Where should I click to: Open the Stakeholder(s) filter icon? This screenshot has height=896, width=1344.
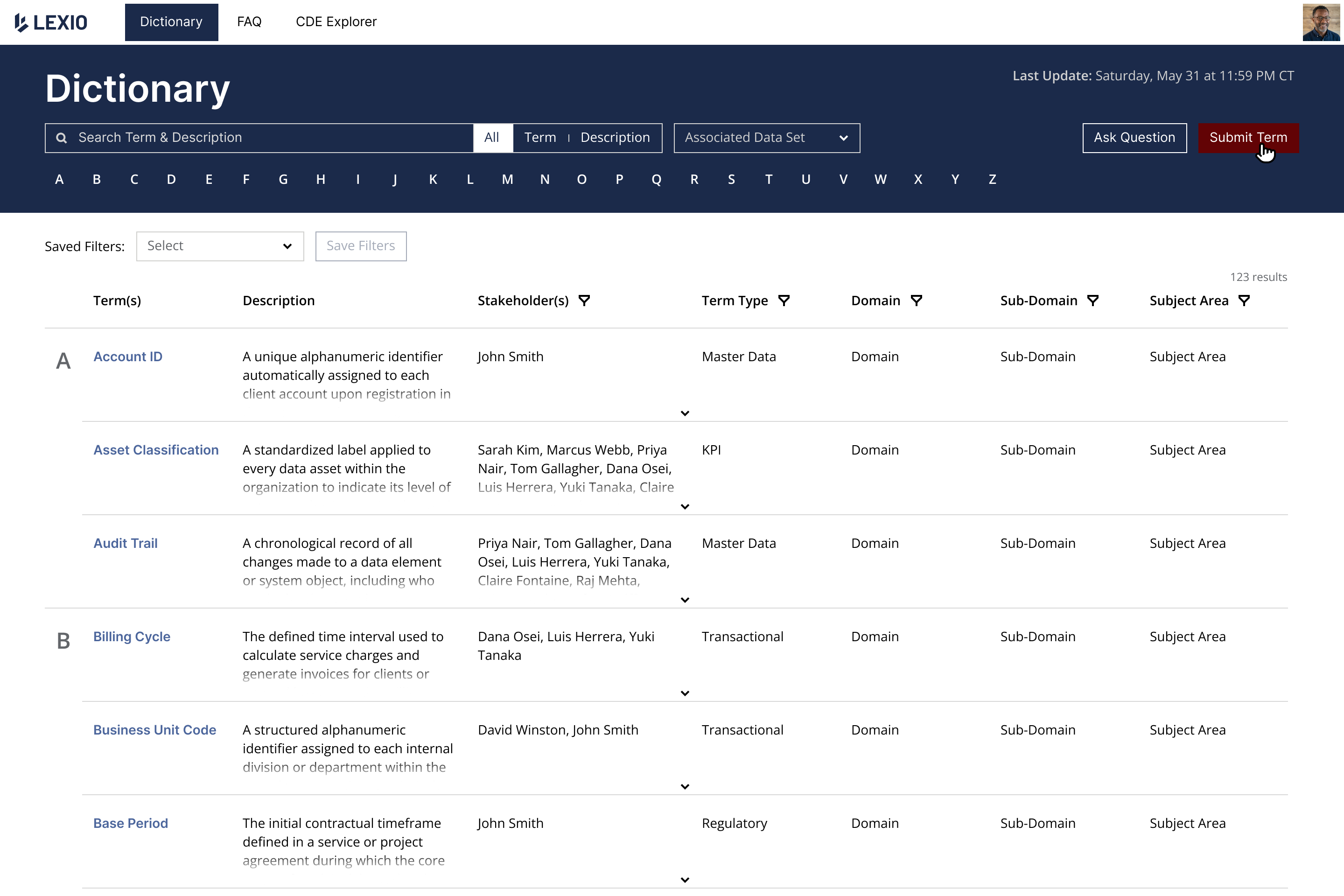pos(584,301)
